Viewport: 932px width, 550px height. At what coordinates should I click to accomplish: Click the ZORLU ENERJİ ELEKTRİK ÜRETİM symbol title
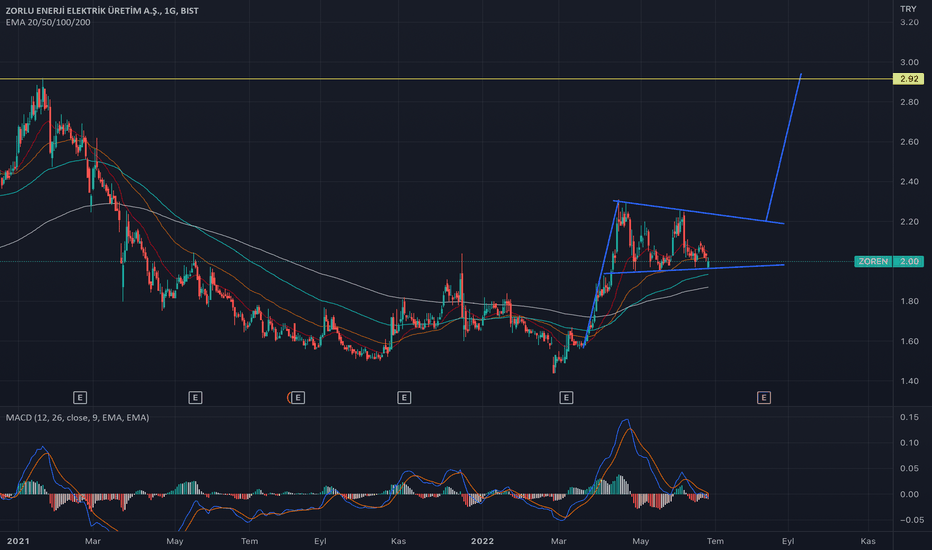(x=102, y=11)
